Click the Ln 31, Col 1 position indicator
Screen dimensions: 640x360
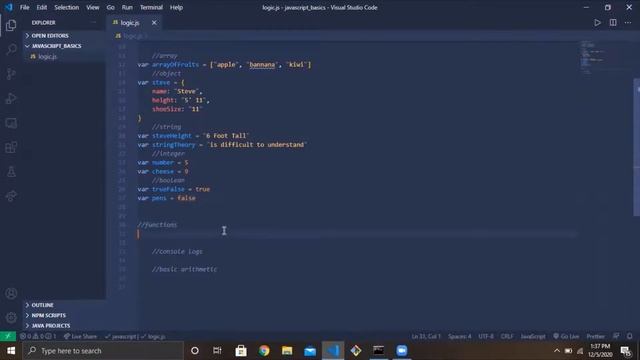[x=426, y=336]
